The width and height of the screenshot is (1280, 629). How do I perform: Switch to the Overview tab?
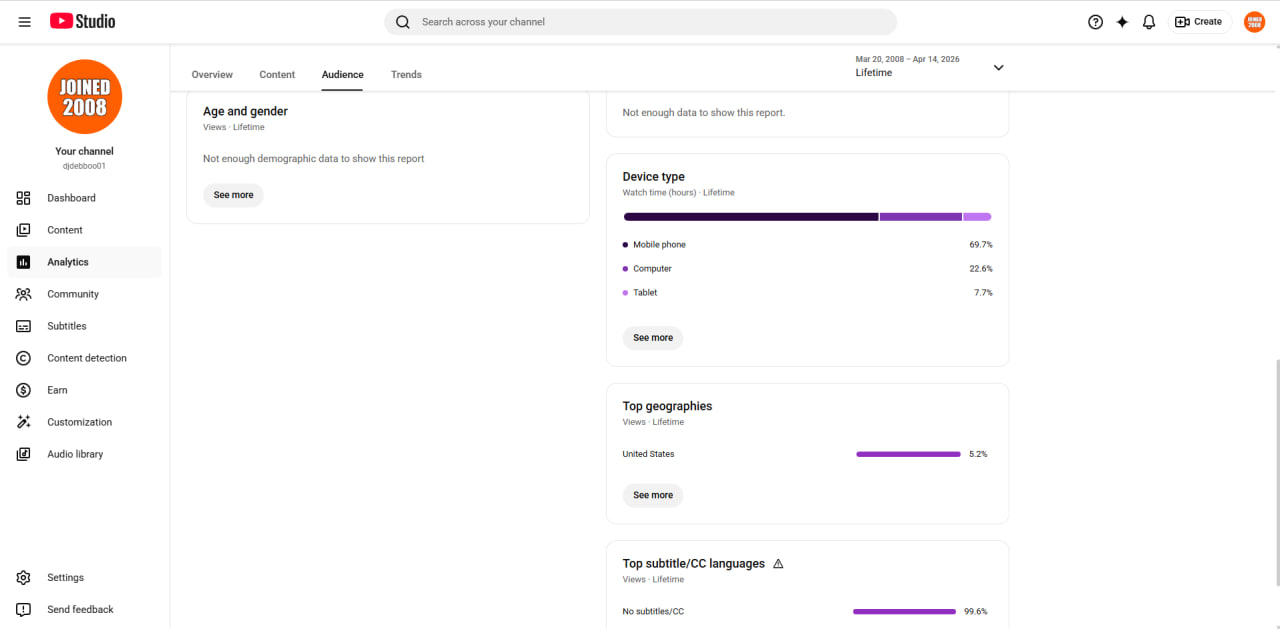tap(212, 75)
